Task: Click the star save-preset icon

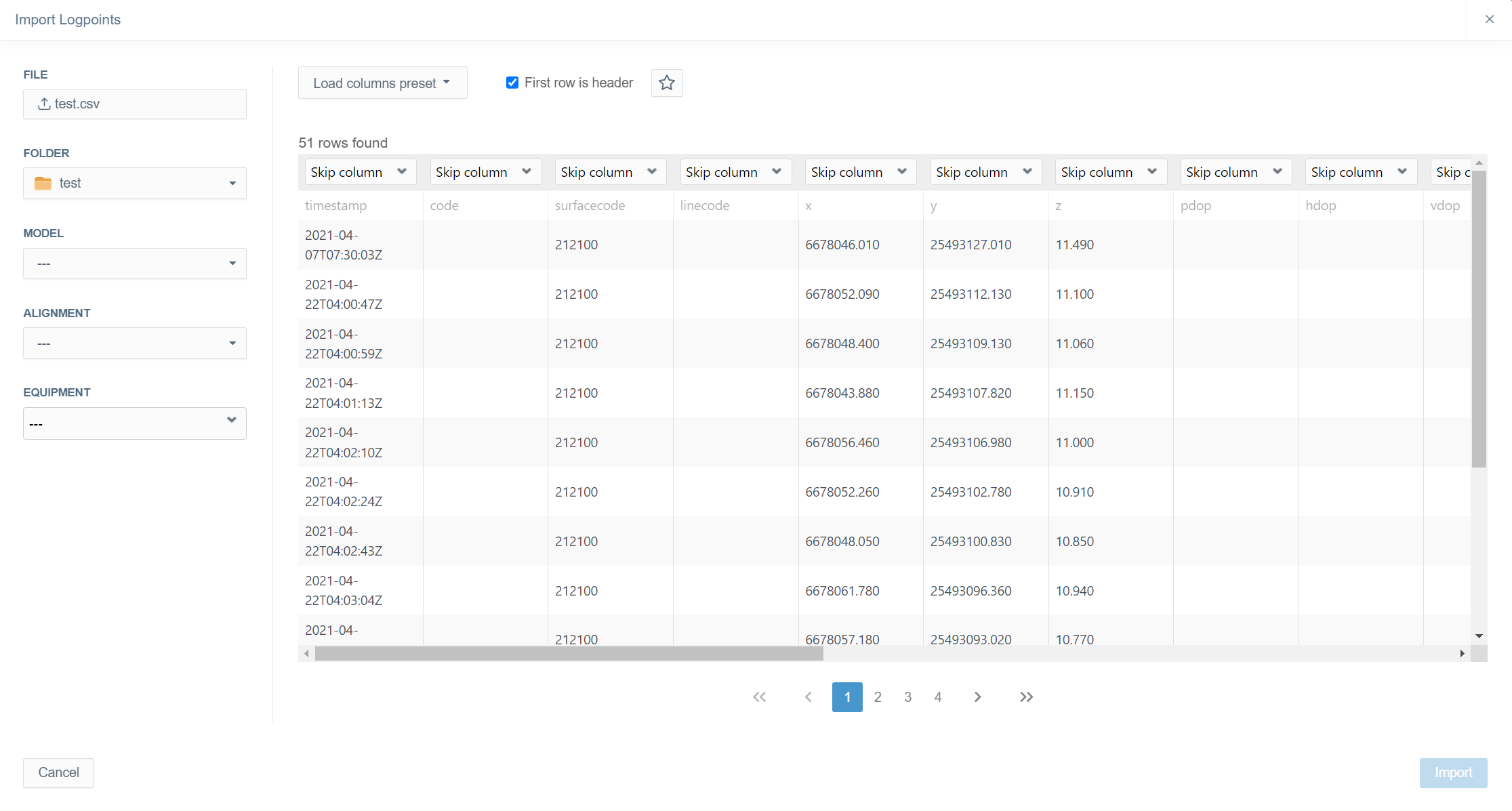Action: 666,83
